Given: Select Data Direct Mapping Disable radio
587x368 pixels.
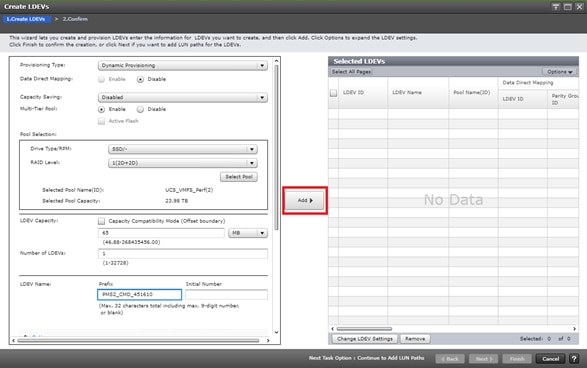Looking at the screenshot, I should (x=140, y=79).
